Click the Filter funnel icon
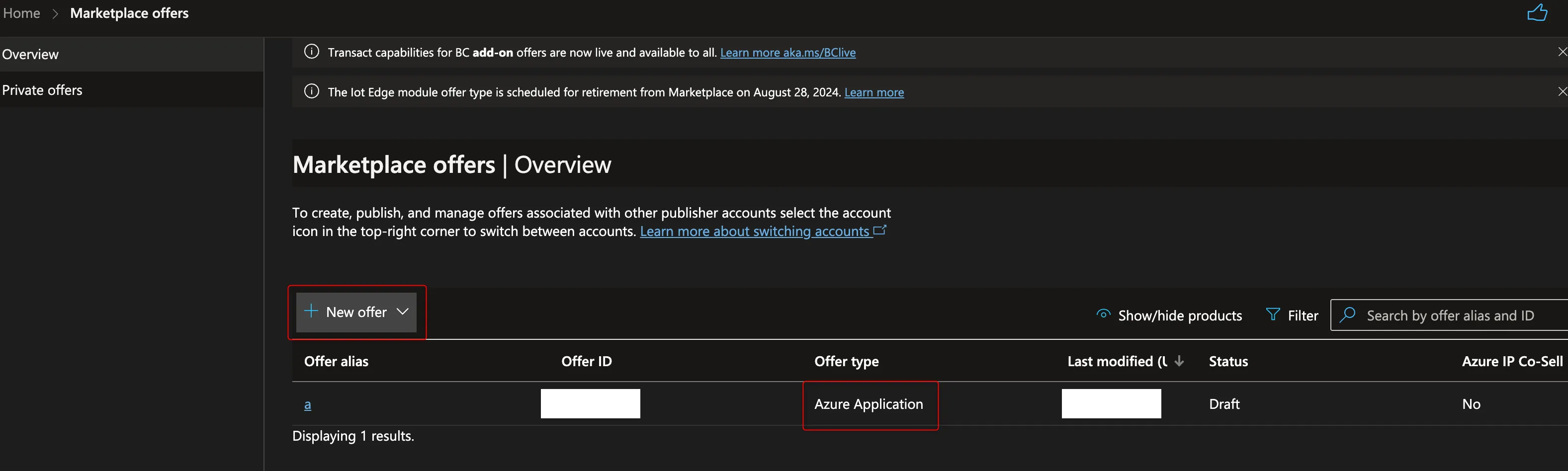This screenshot has width=1568, height=471. (x=1272, y=314)
